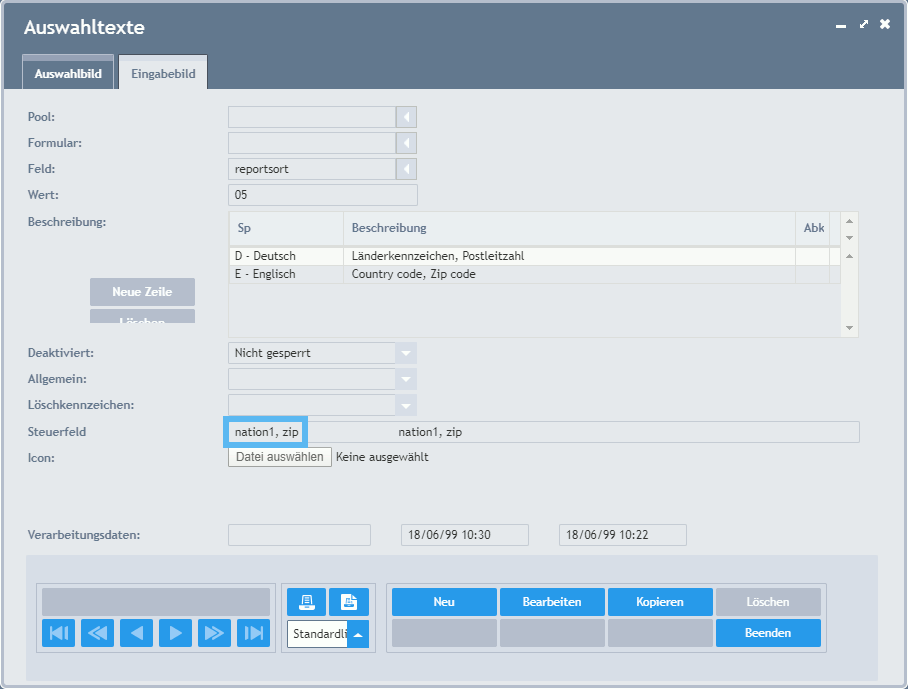Jump to the last record

(254, 633)
